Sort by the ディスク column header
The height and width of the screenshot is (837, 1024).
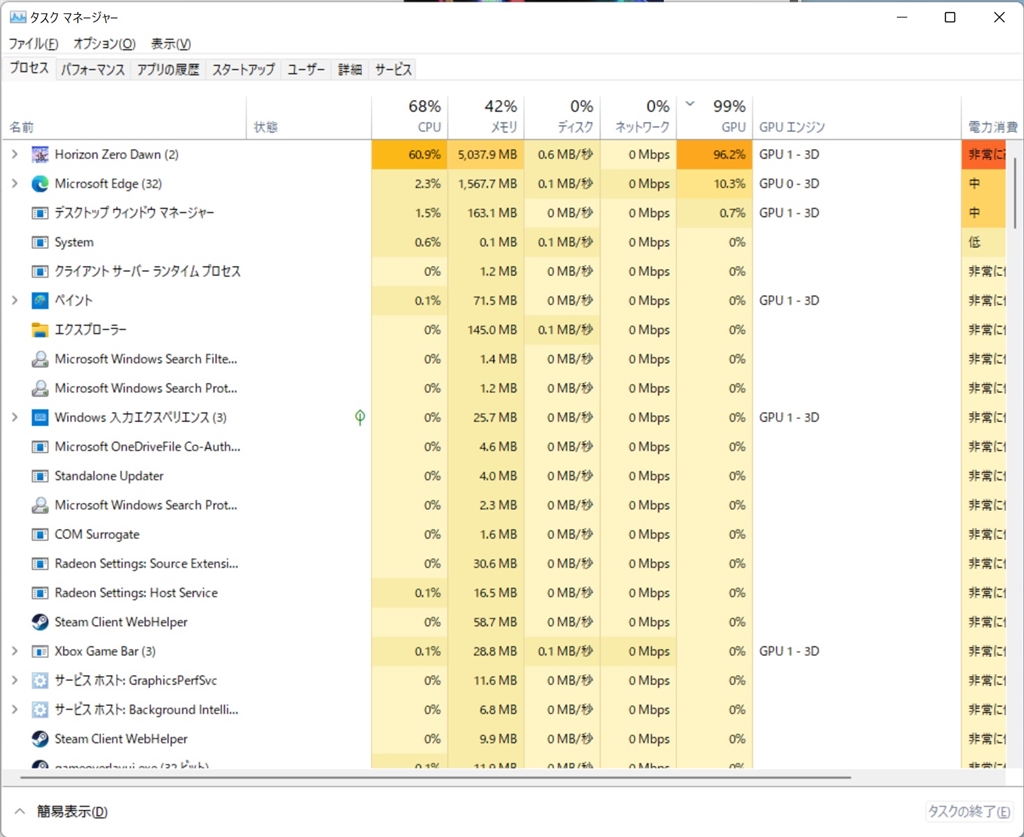pos(562,118)
